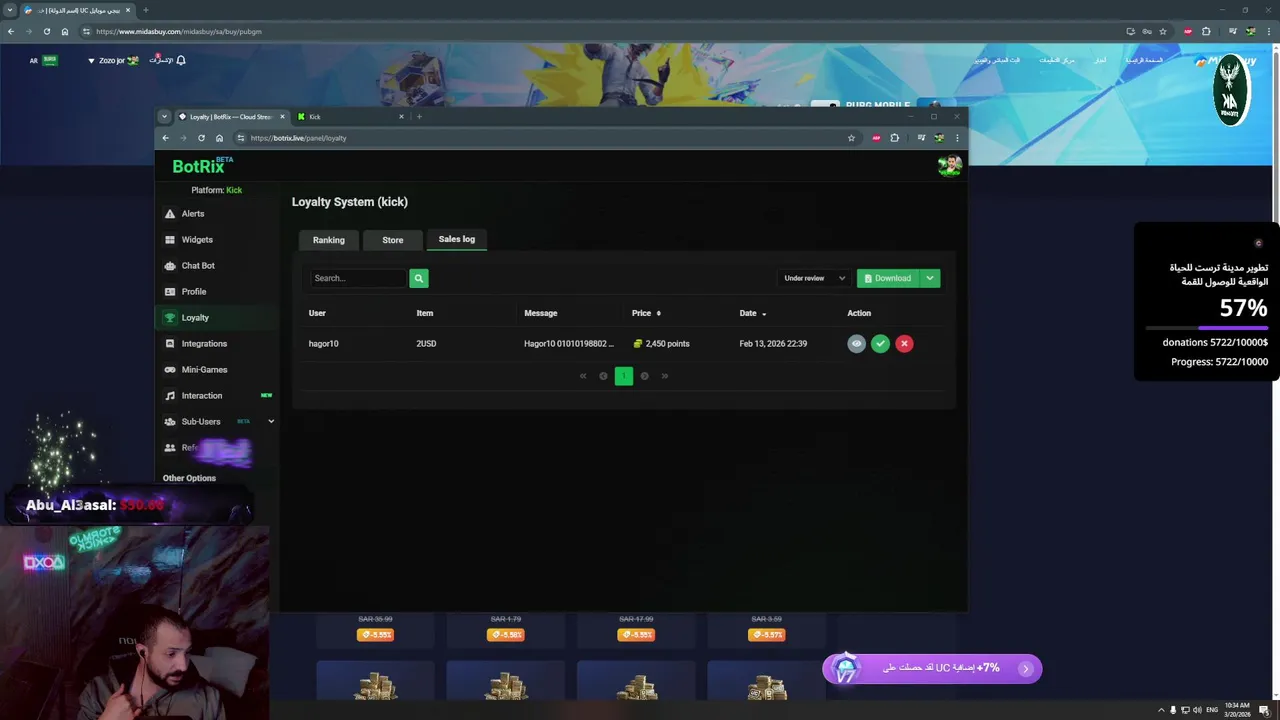The height and width of the screenshot is (720, 1280).
Task: Open BotRix user avatar menu
Action: pos(949,166)
